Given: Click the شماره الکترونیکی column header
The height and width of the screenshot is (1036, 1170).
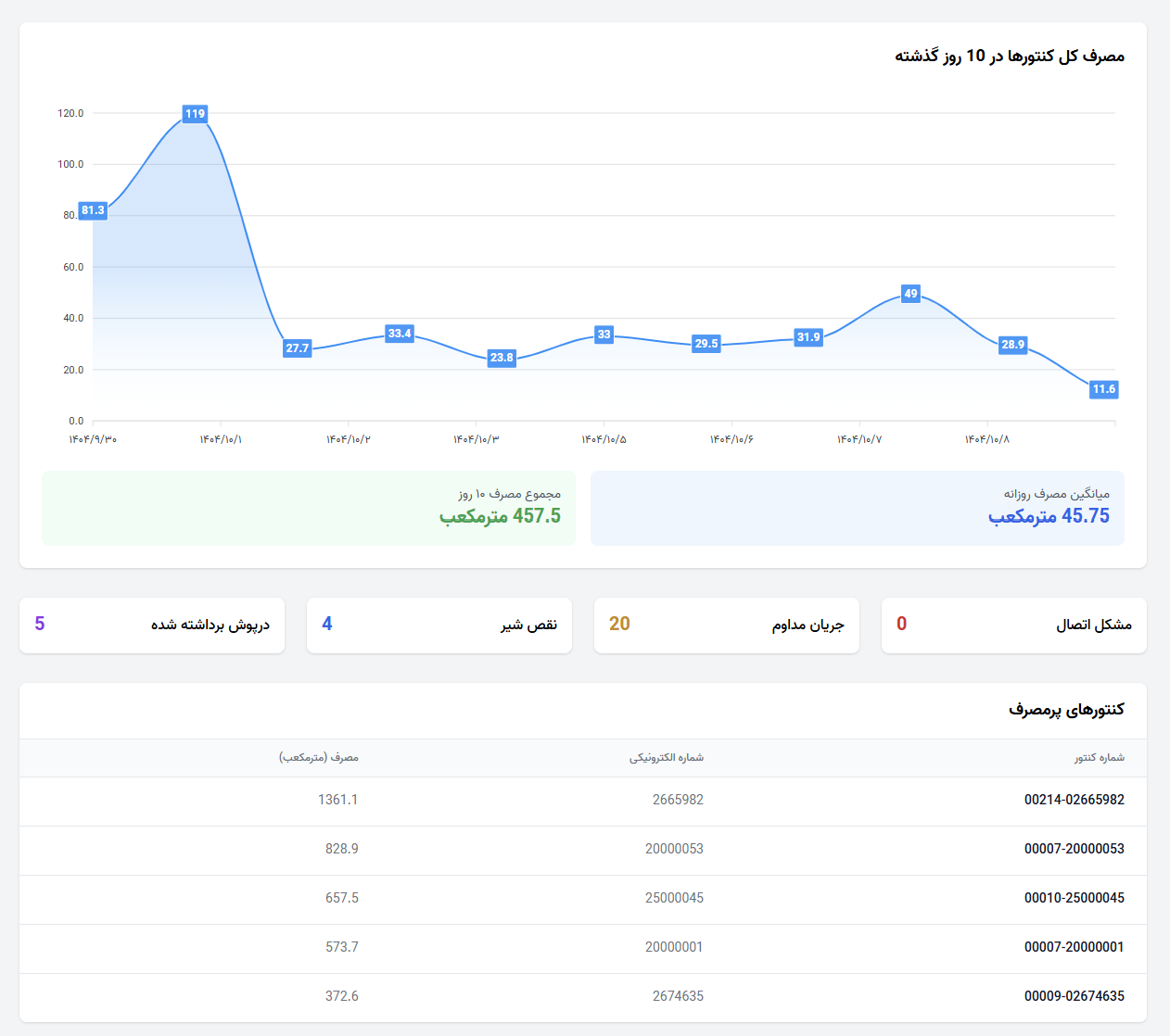Looking at the screenshot, I should 666,758.
